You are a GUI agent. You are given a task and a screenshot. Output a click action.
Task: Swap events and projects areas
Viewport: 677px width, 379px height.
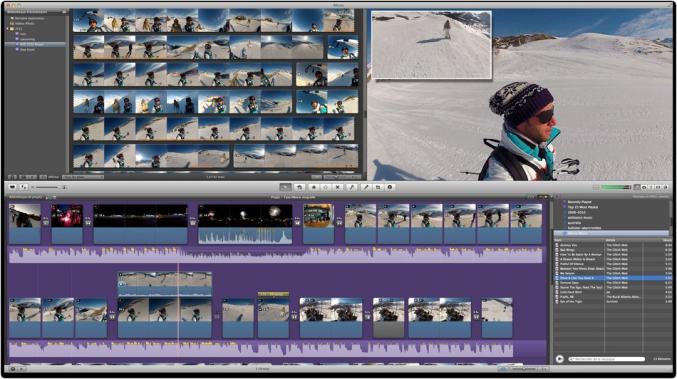(x=24, y=187)
